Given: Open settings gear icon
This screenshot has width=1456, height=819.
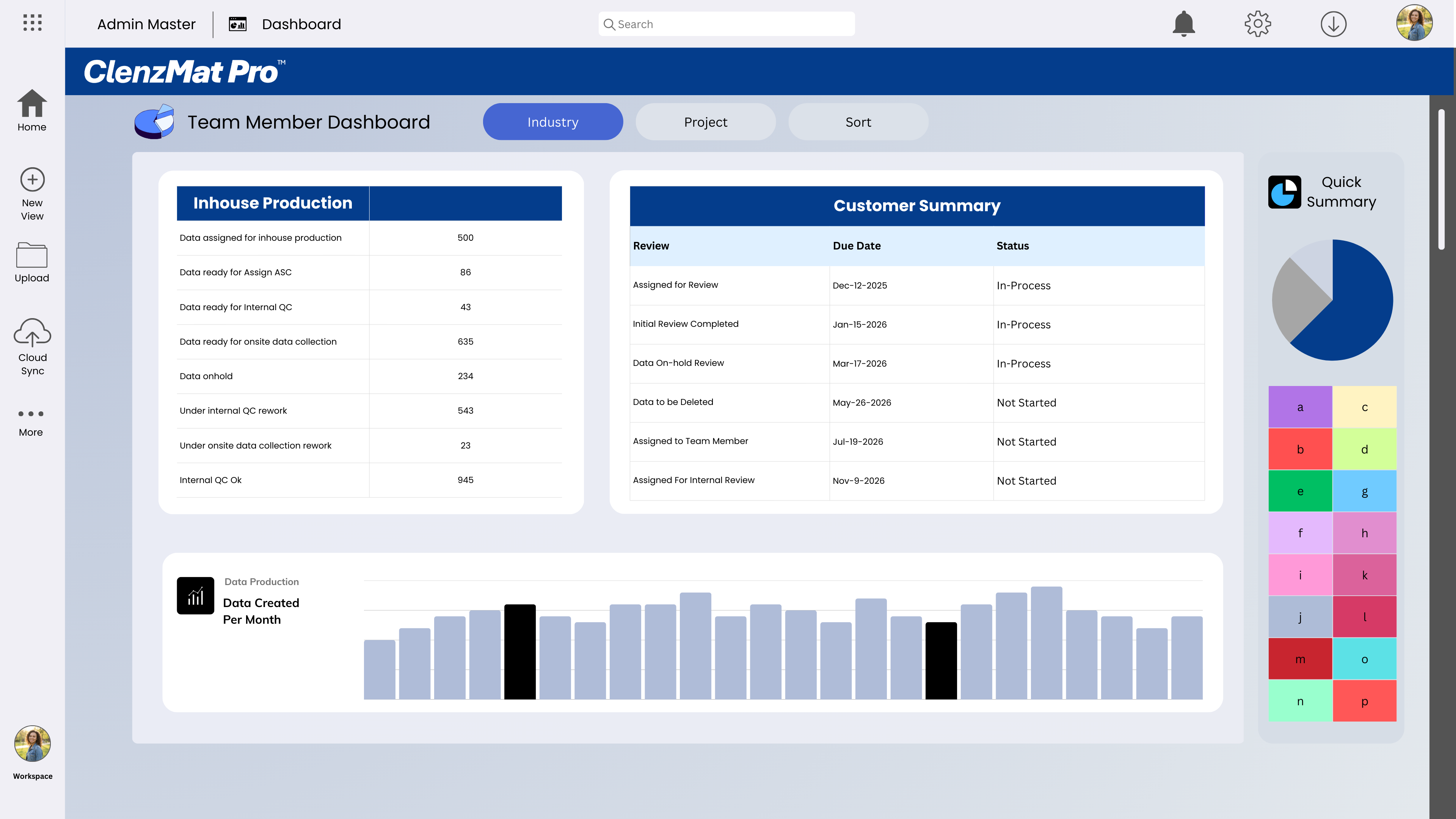Looking at the screenshot, I should pyautogui.click(x=1258, y=24).
